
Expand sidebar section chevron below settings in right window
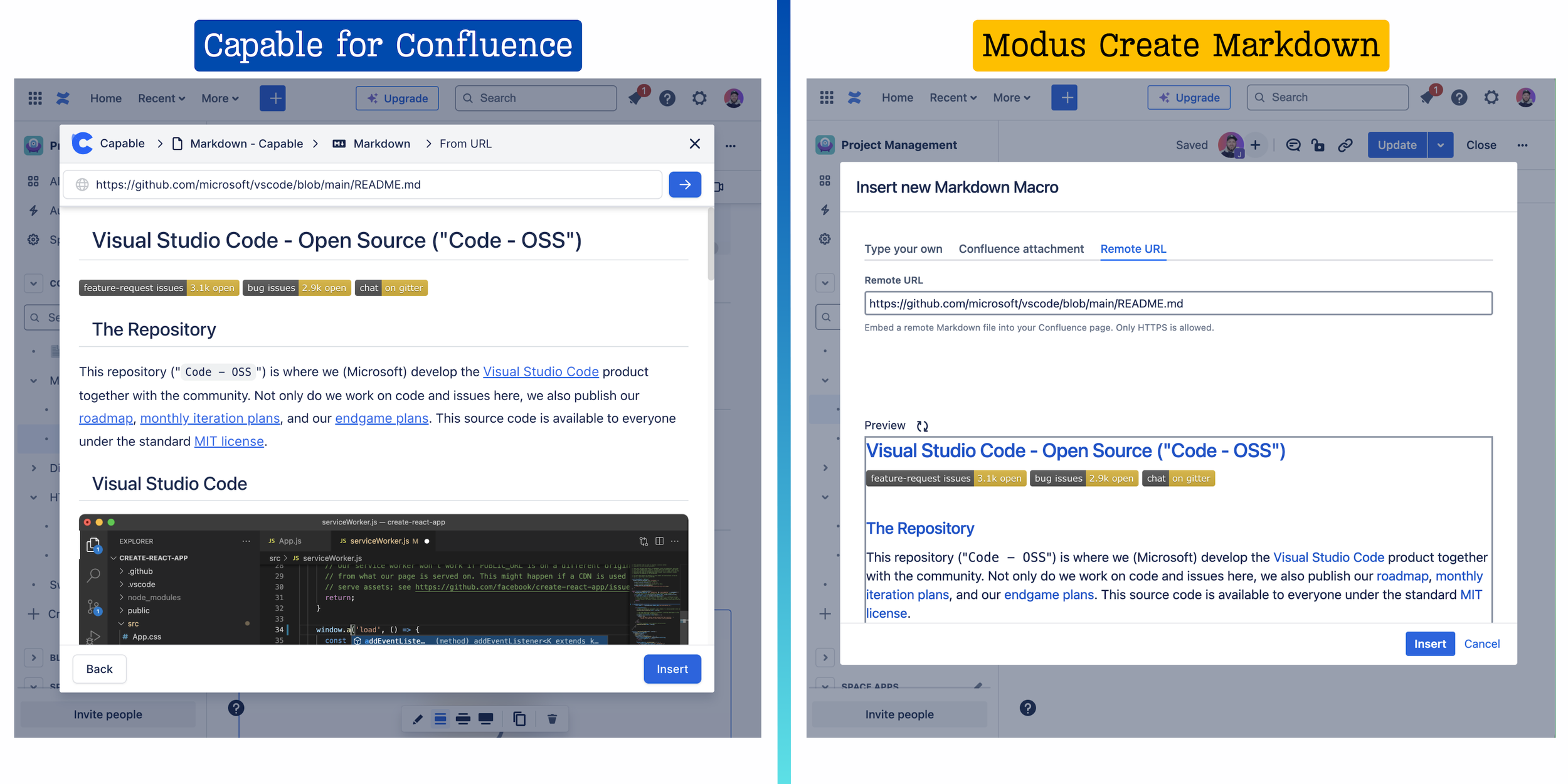click(x=825, y=282)
